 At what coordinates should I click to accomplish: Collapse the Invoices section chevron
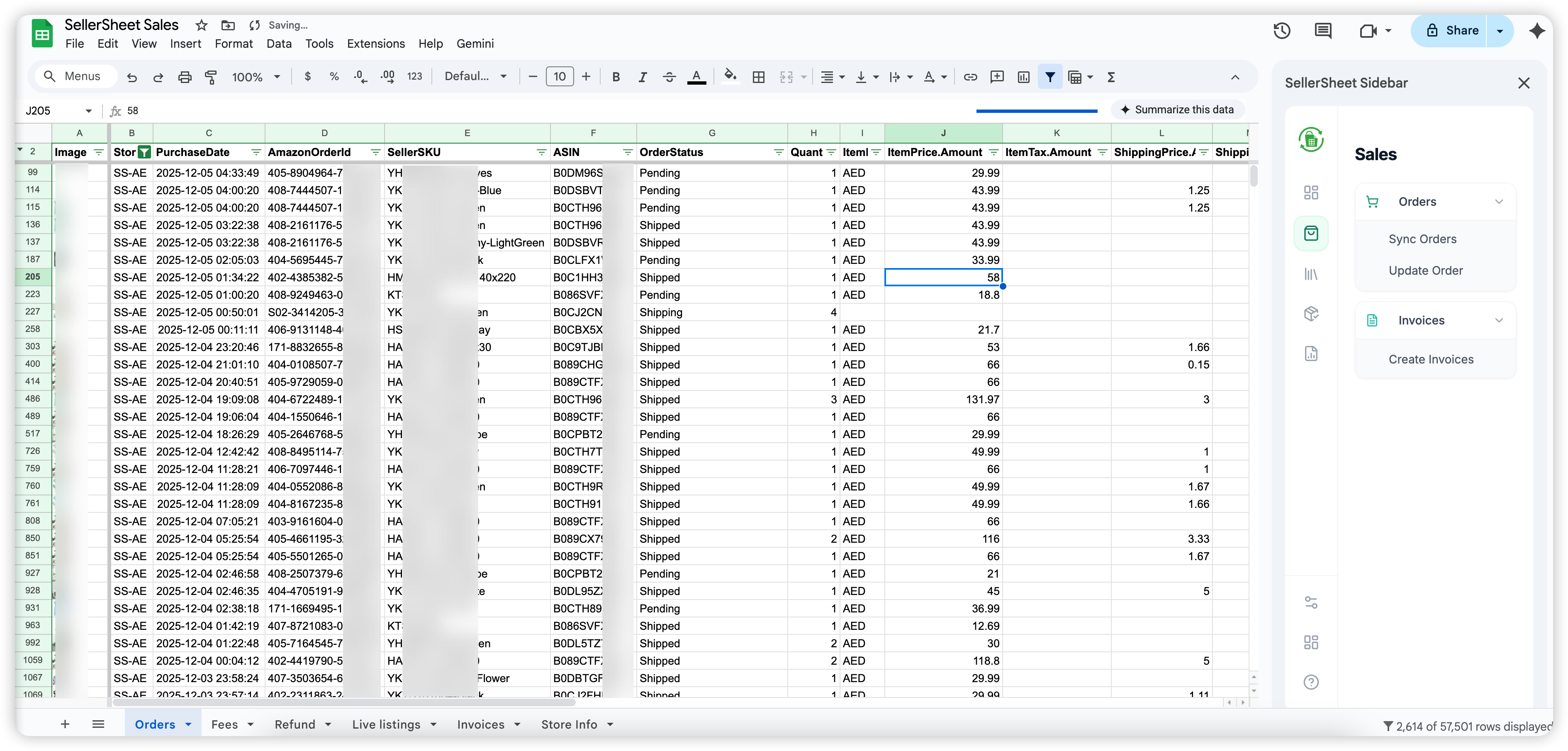pos(1499,320)
